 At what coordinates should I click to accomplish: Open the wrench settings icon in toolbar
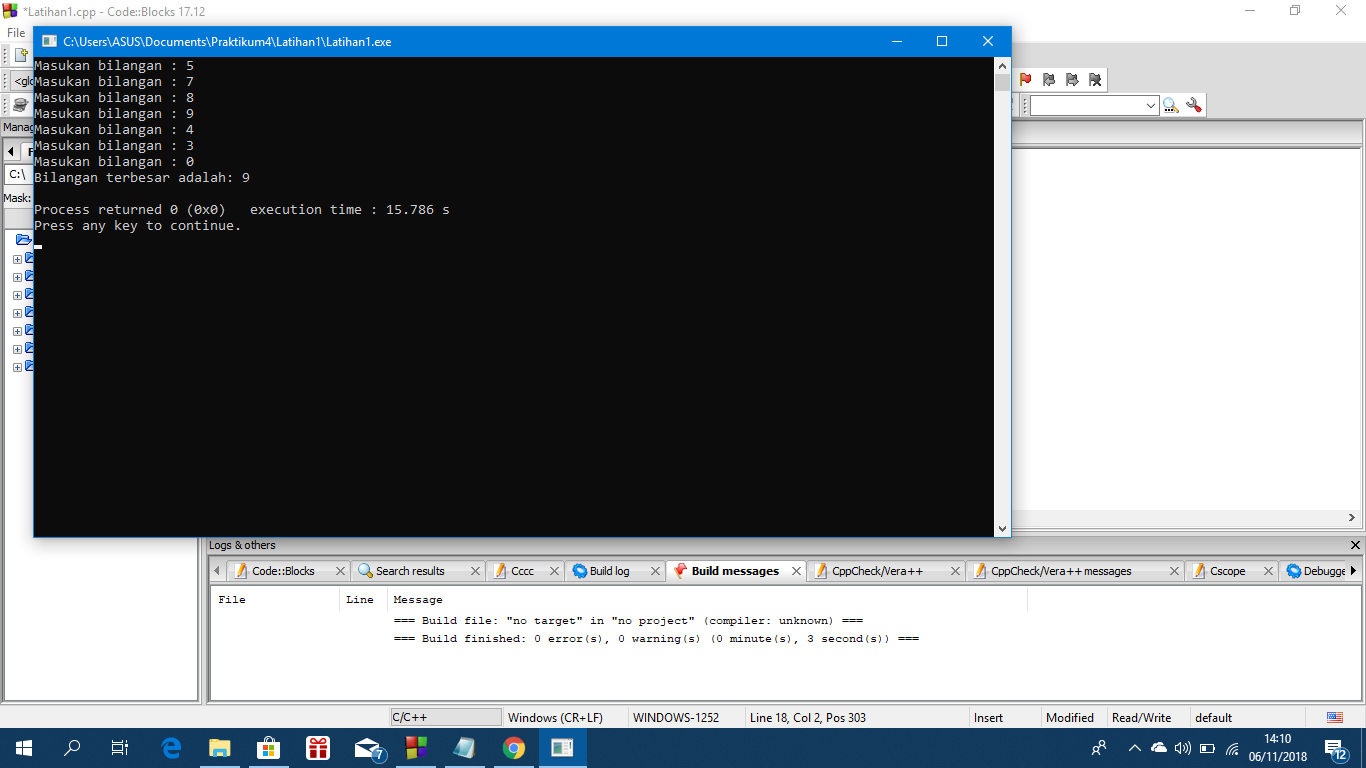pyautogui.click(x=1194, y=105)
